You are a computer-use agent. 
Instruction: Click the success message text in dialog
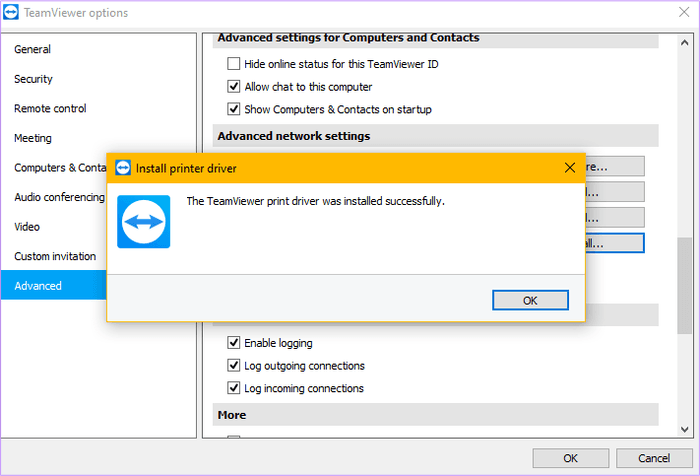(315, 201)
